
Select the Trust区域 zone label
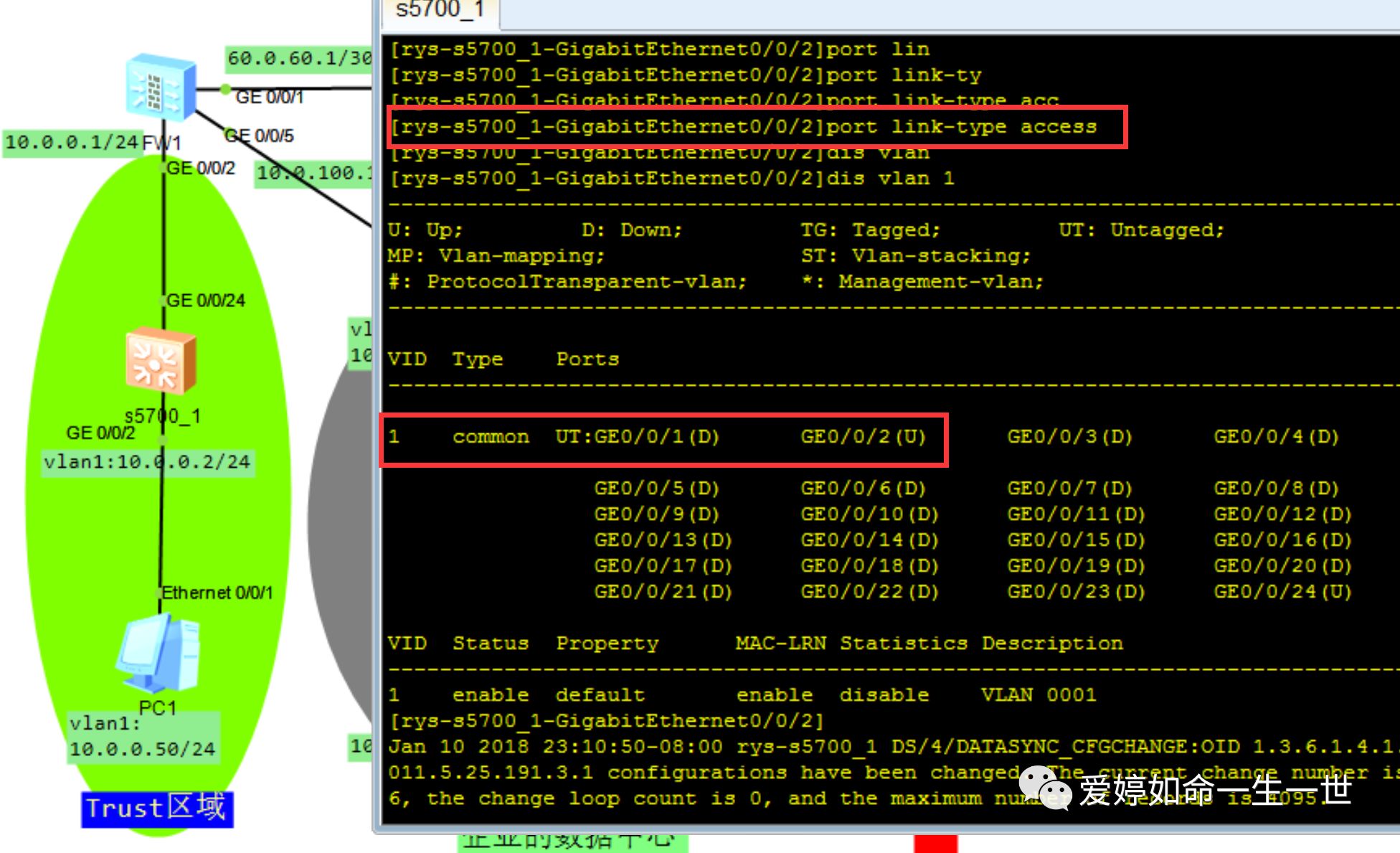[156, 809]
